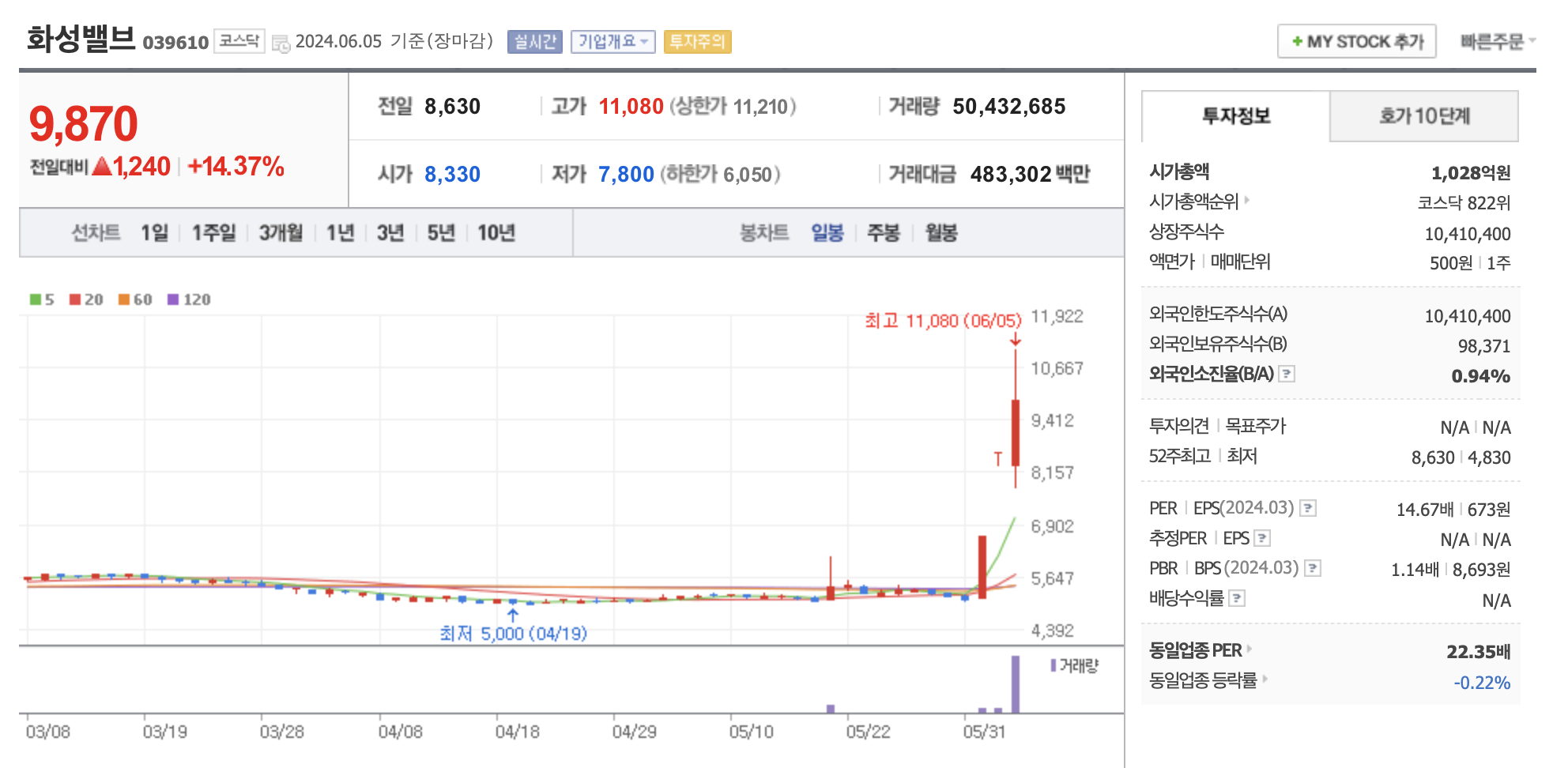Click the MY STOCK 추가 button
Screen dimensions: 1568x768
tap(1357, 41)
